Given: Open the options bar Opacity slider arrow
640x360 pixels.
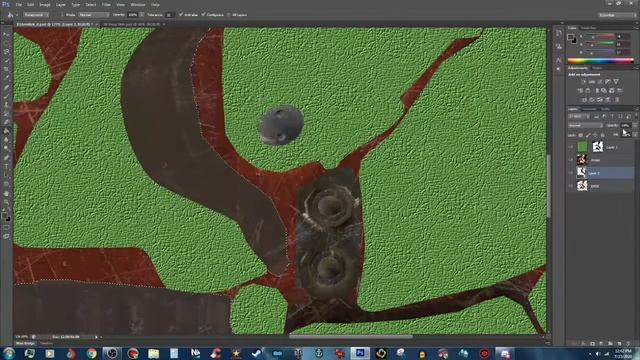Looking at the screenshot, I should [x=142, y=15].
